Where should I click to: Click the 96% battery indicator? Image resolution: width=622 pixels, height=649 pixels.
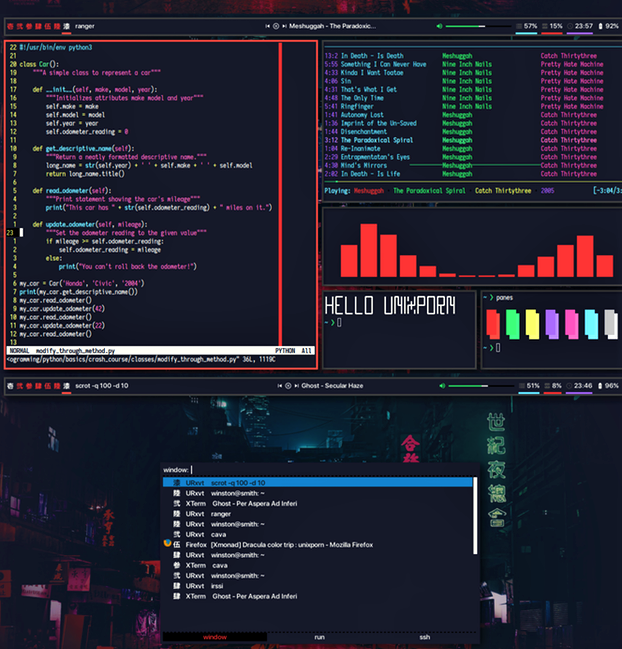[608, 386]
